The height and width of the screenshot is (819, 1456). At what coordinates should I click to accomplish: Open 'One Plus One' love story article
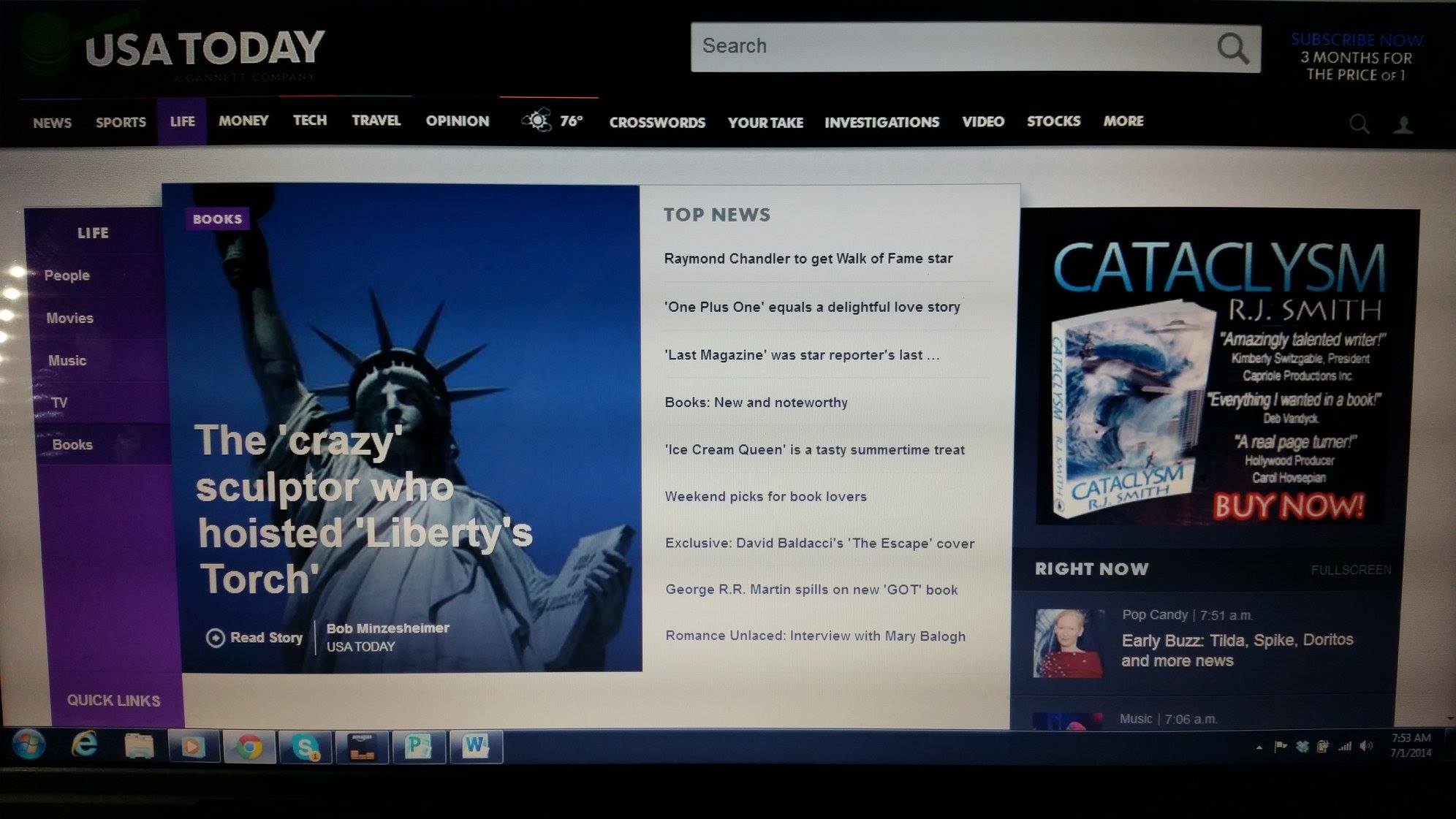(812, 307)
